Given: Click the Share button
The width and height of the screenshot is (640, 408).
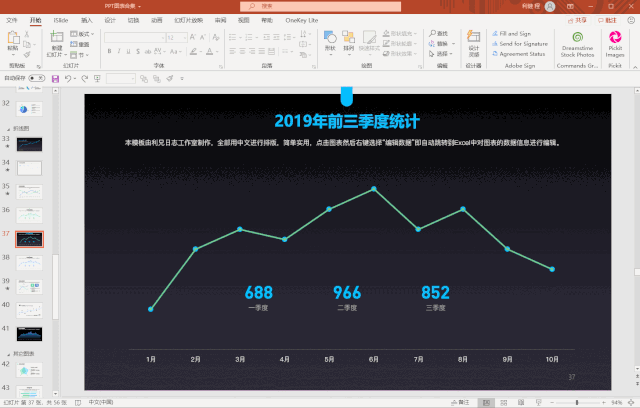Looking at the screenshot, I should click(x=578, y=20).
